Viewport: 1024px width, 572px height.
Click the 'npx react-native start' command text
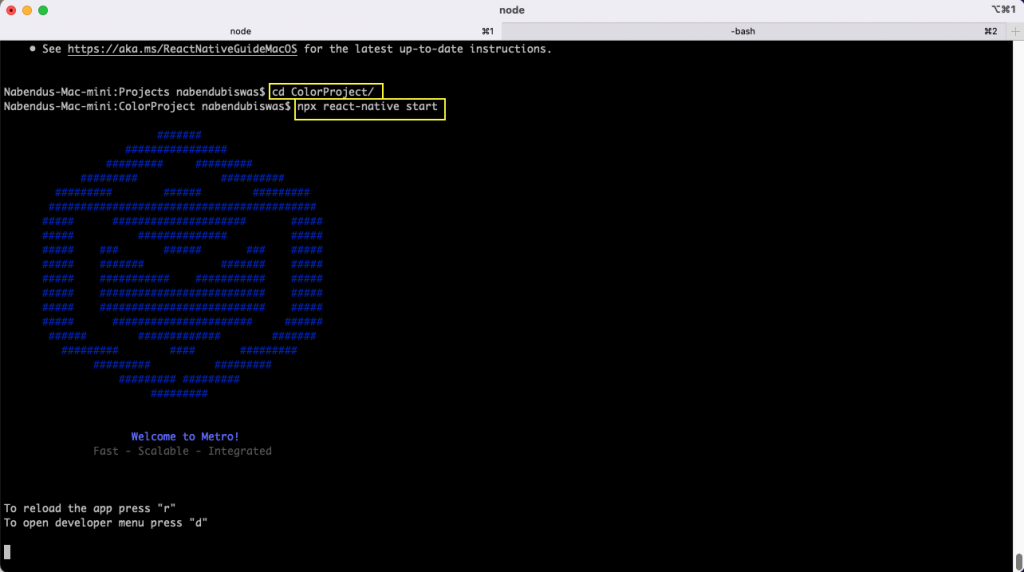tap(368, 106)
